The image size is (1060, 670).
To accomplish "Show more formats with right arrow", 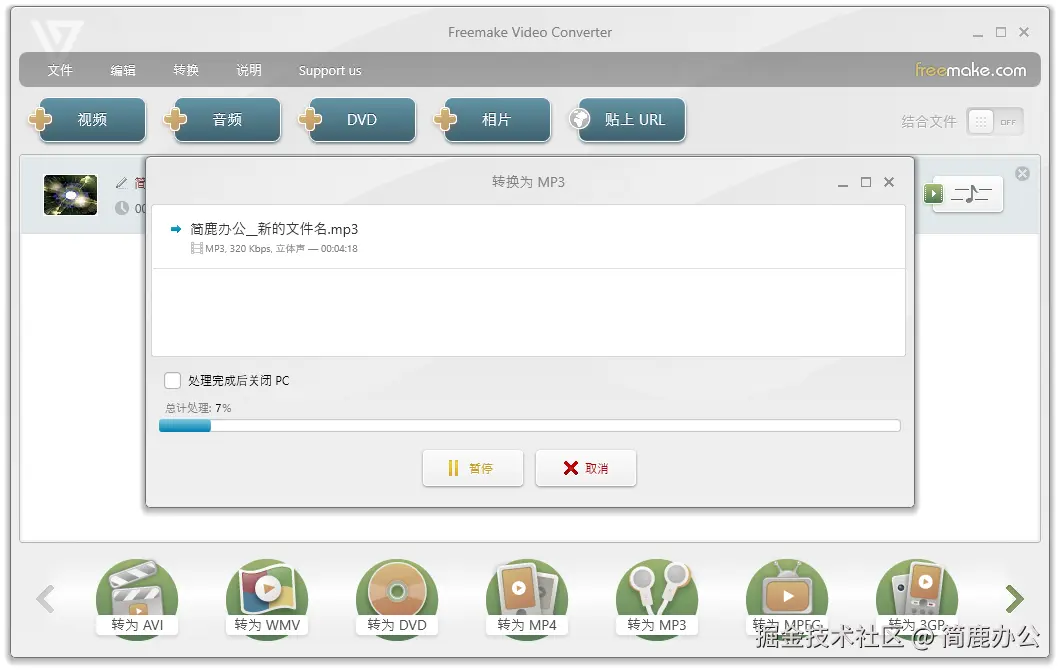I will click(x=1015, y=599).
